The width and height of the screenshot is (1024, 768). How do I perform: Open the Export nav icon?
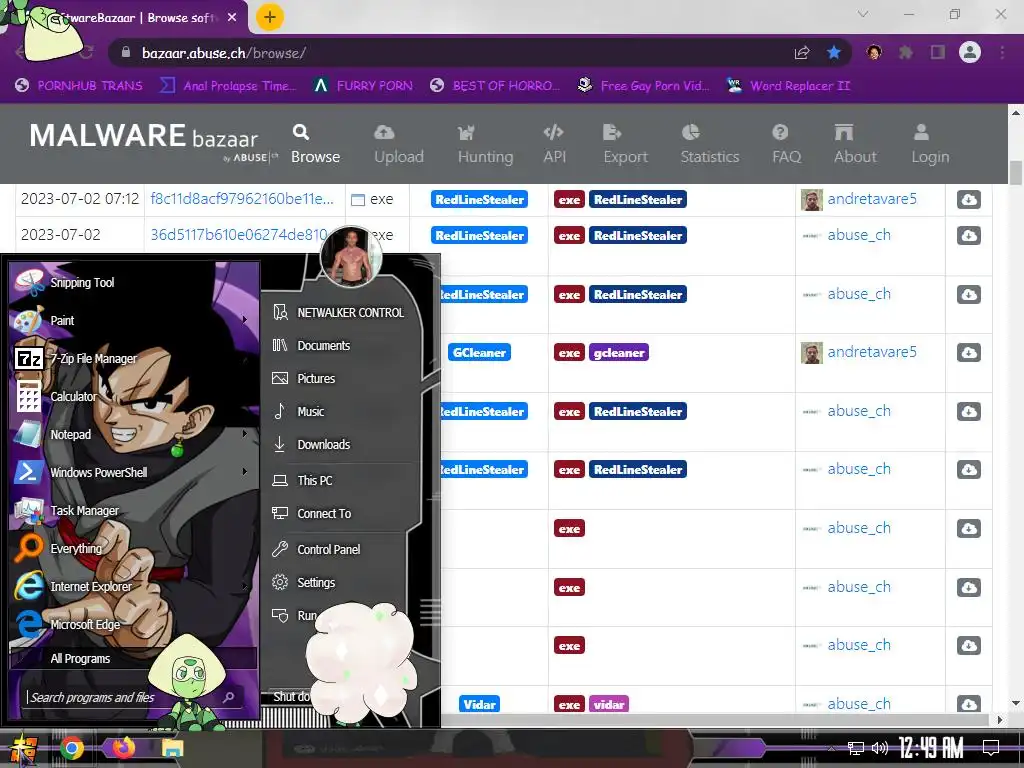tap(612, 133)
